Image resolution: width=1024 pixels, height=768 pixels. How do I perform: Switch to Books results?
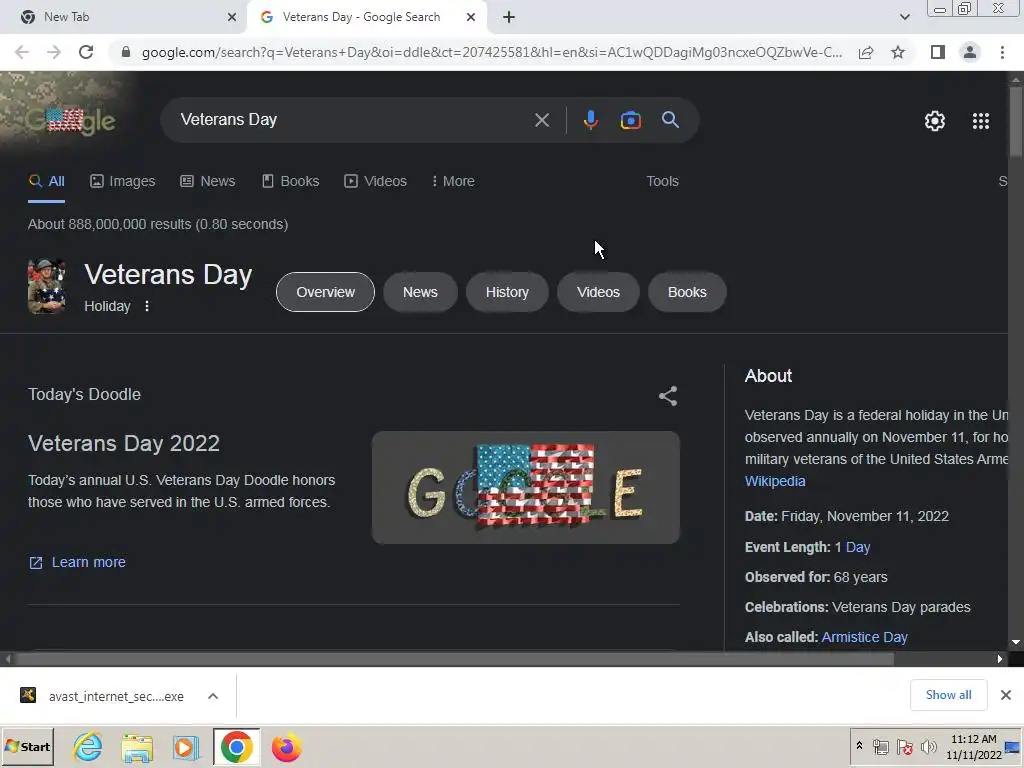coord(291,182)
